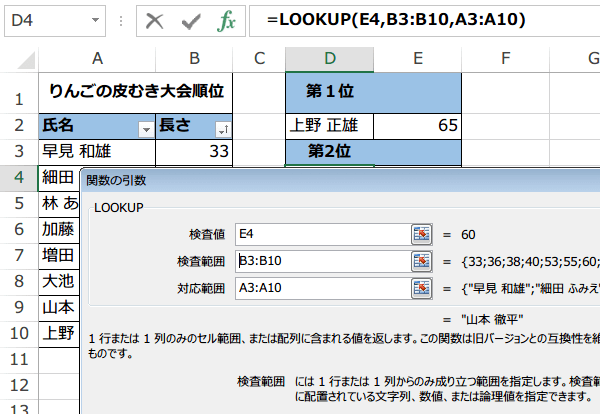
Task: Click into the formula bar with LOOKUP formula
Action: click(x=425, y=21)
